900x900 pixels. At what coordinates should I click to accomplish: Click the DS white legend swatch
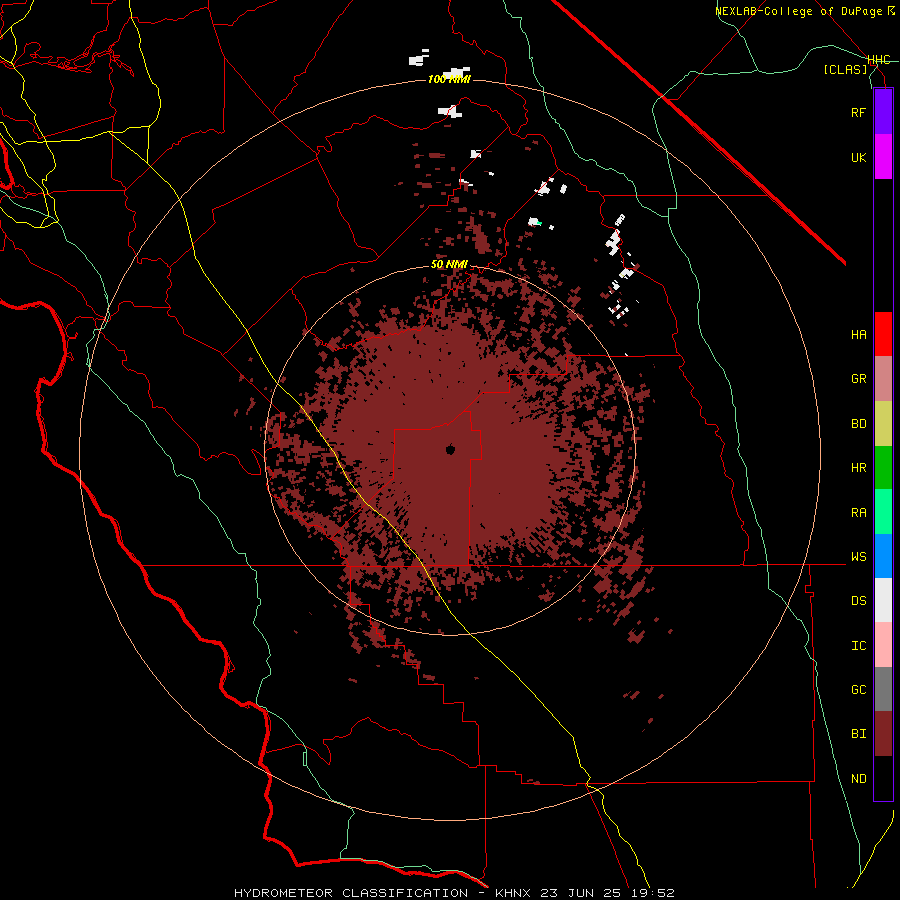(883, 600)
